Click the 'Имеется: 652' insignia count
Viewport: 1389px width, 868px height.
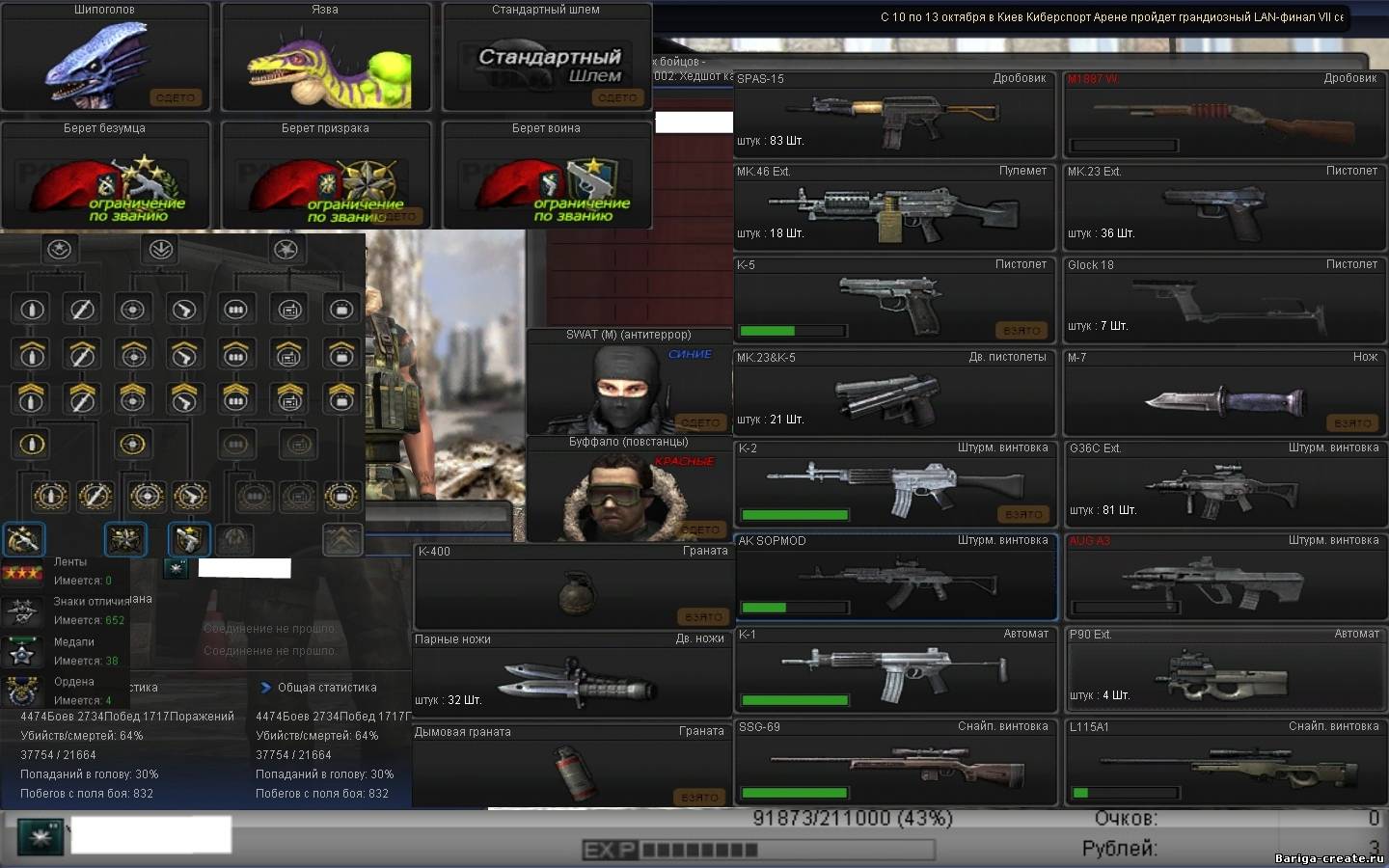pos(90,620)
